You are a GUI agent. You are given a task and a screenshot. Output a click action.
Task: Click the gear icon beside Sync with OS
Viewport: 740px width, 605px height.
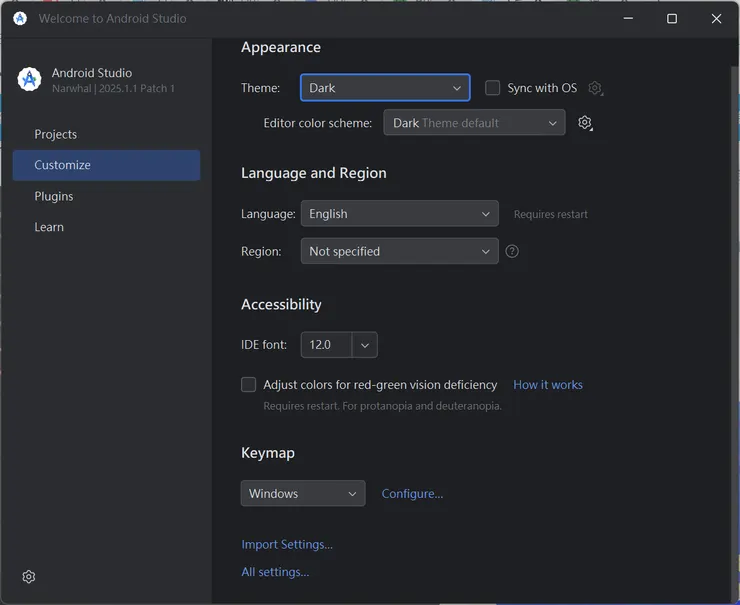point(595,88)
